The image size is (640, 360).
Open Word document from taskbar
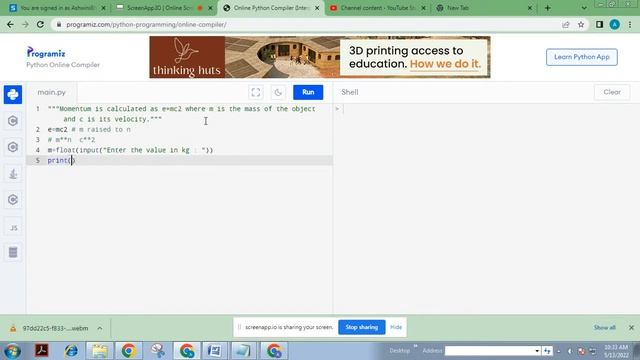tap(214, 351)
